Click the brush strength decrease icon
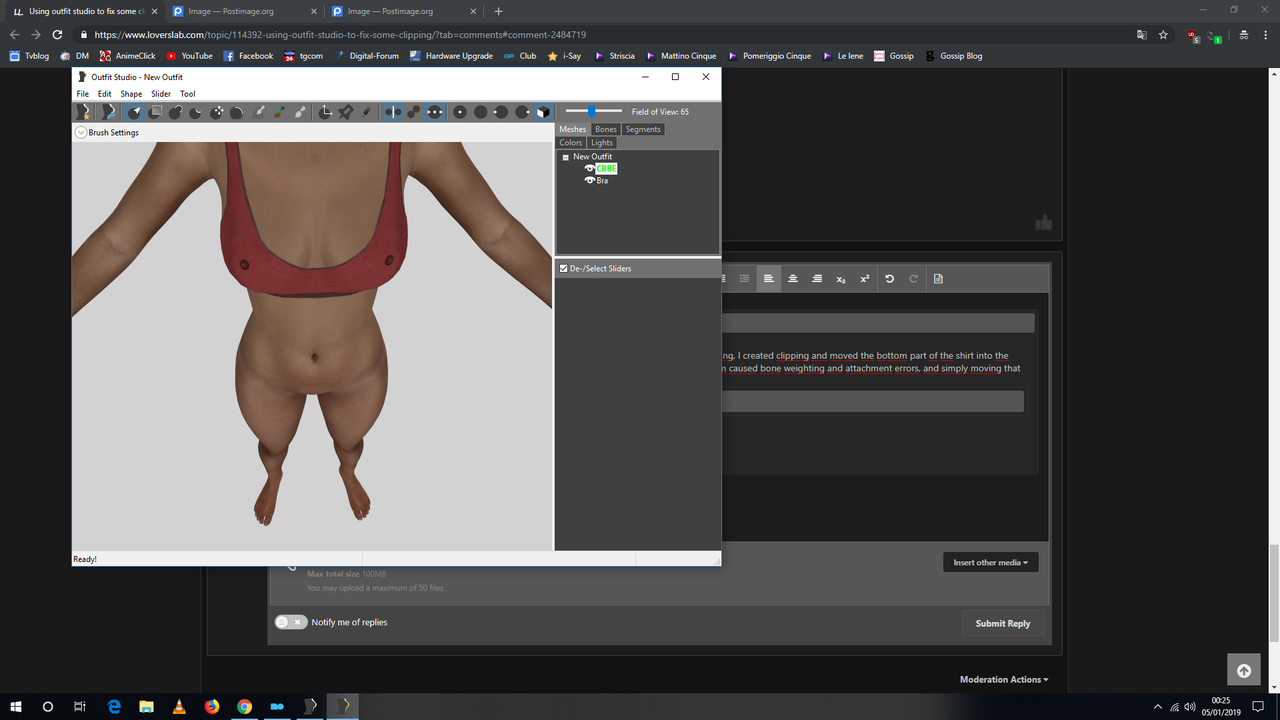This screenshot has height=720, width=1280. pyautogui.click(x=501, y=112)
